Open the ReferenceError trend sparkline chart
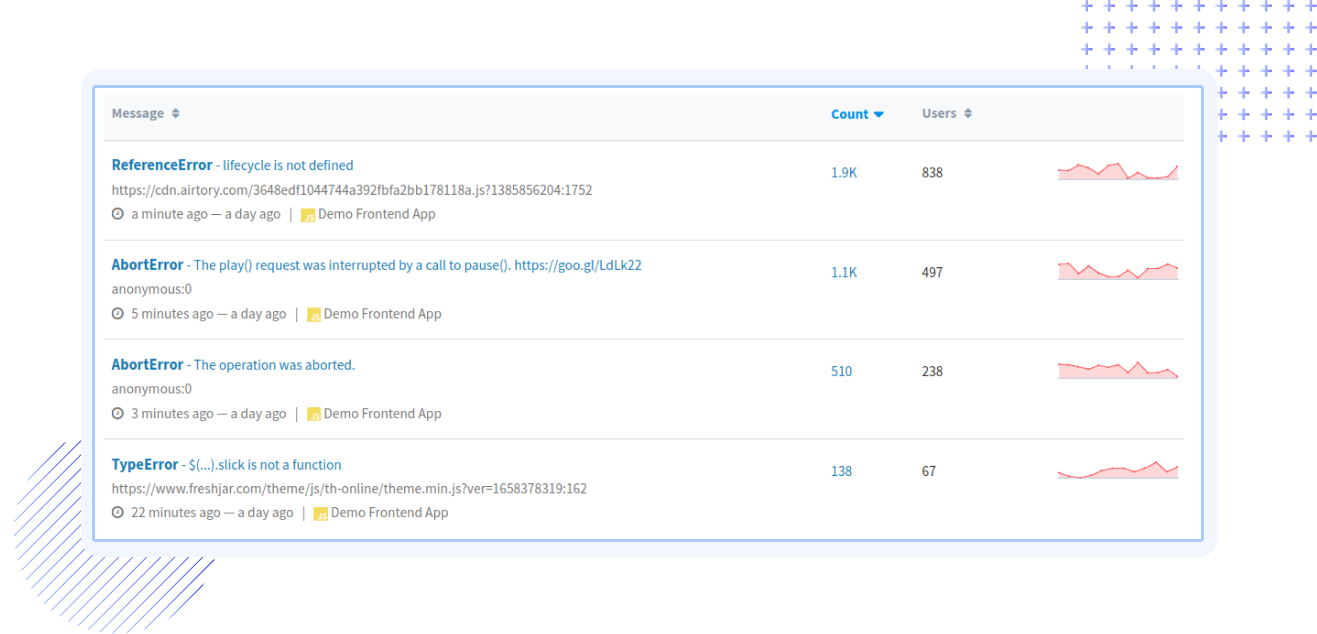This screenshot has height=634, width=1317. (x=1118, y=171)
